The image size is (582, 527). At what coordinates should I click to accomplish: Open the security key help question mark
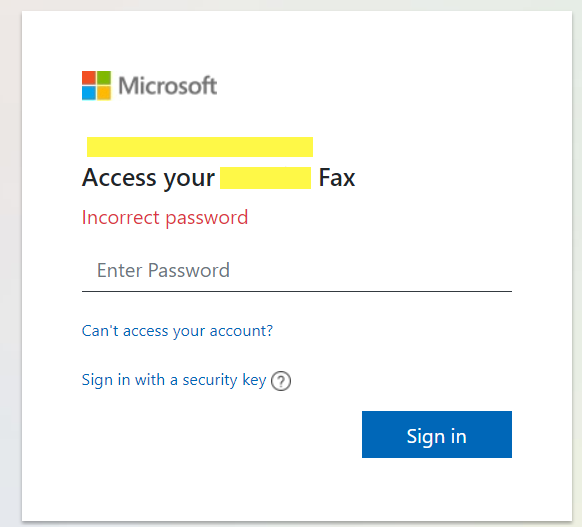coord(281,381)
